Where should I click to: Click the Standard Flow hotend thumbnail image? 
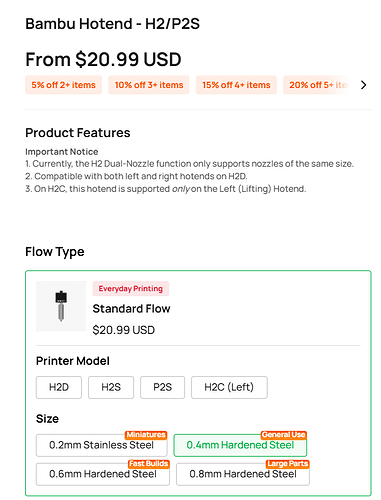61,306
